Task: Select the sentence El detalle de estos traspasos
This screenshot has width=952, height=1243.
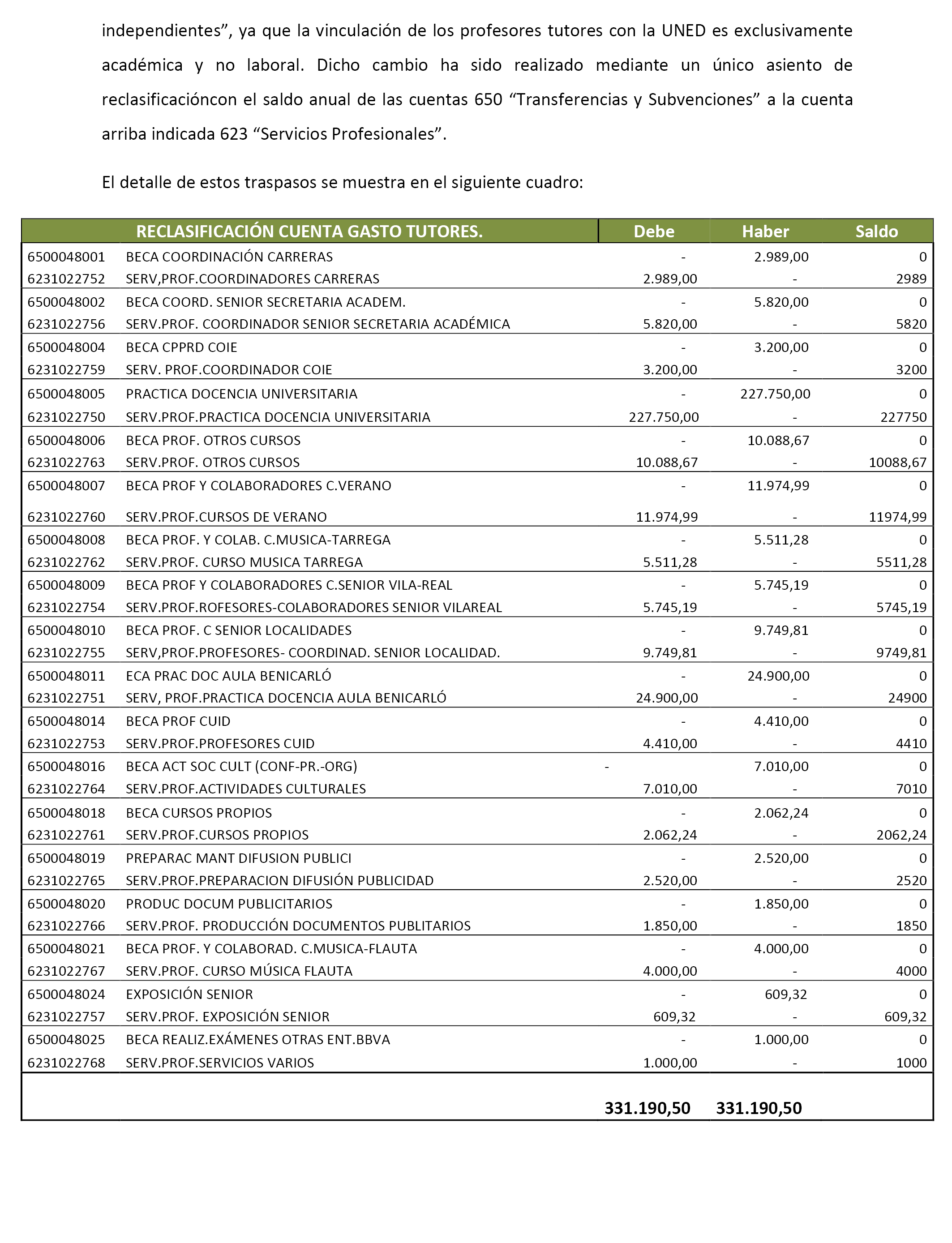Action: click(342, 182)
